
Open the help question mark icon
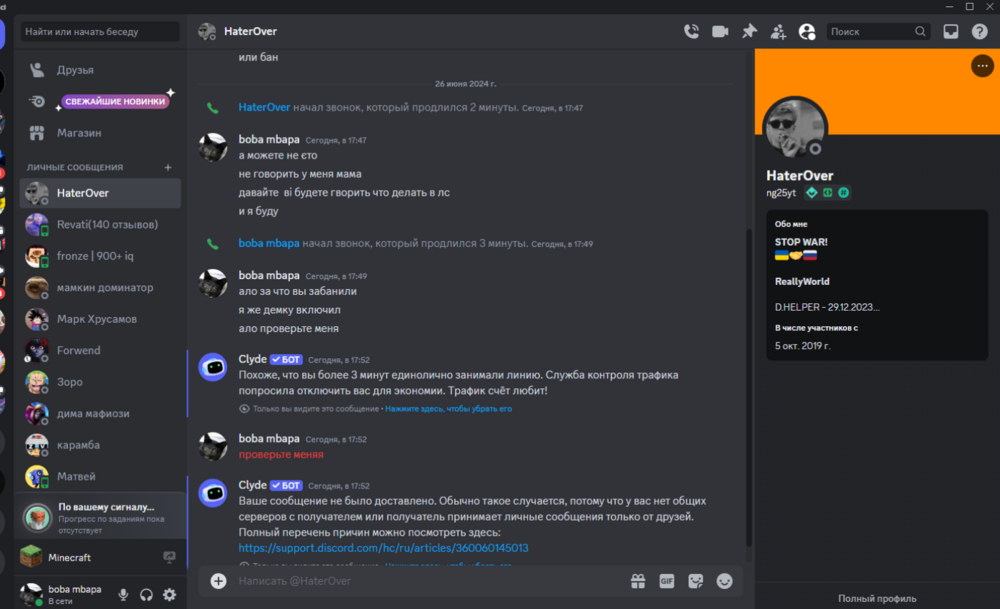pyautogui.click(x=980, y=31)
